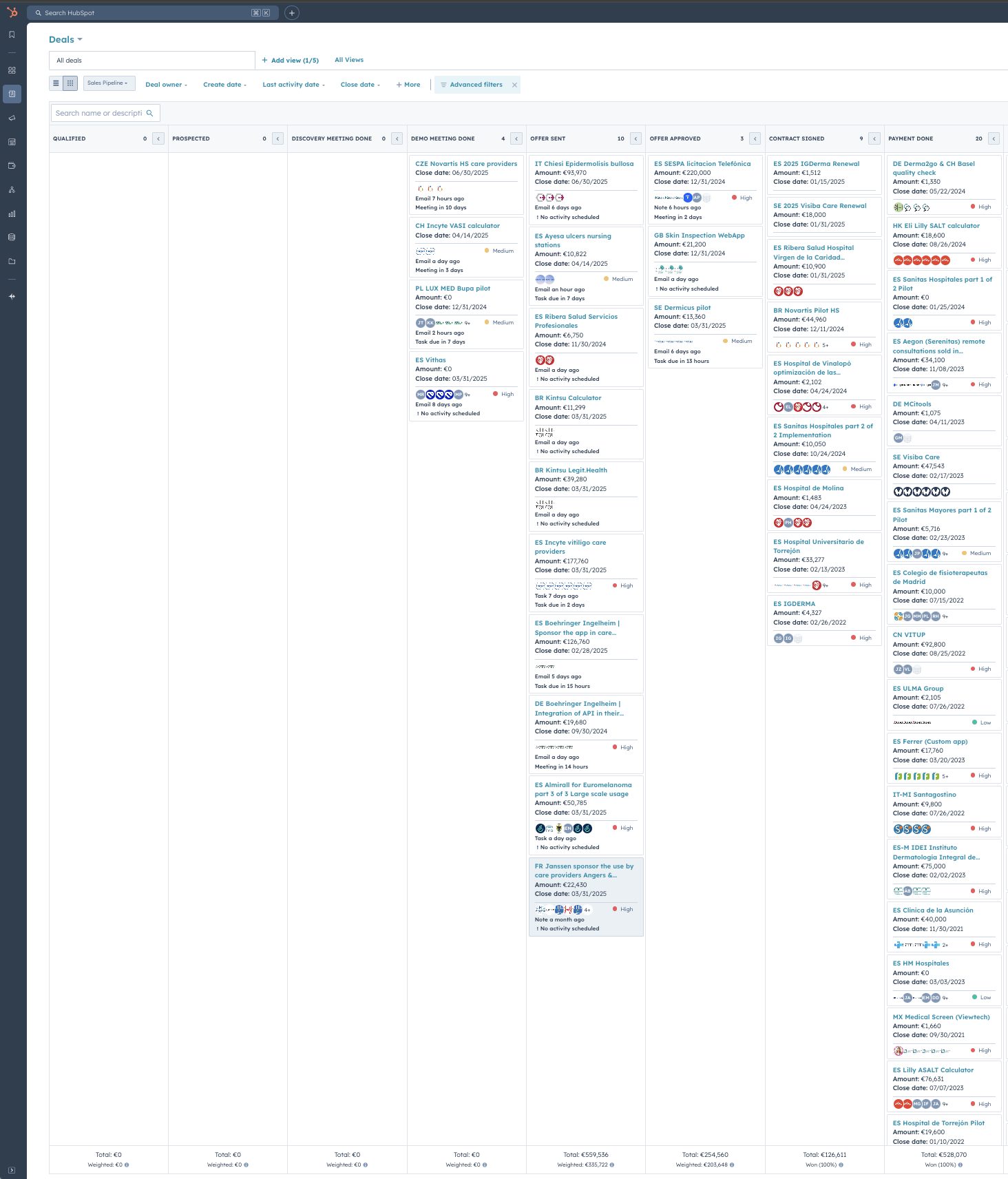Click the HubSpot sprocket logo
1008x1179 pixels.
(x=12, y=12)
